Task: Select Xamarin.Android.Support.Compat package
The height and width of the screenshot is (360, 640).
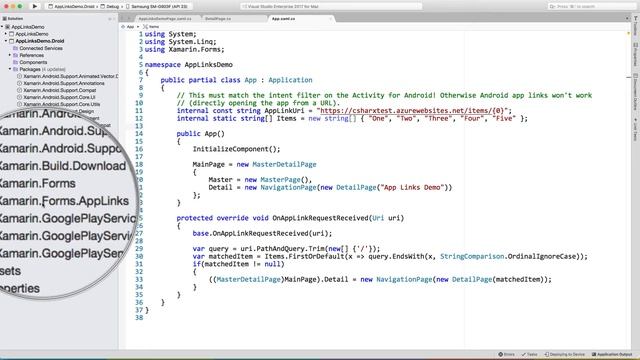Action: (60, 90)
